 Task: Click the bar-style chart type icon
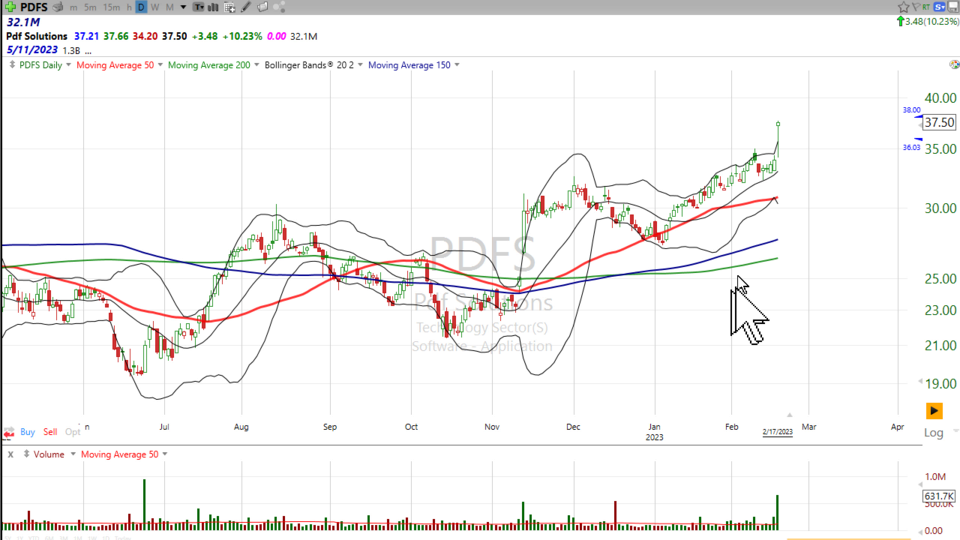[x=213, y=7]
